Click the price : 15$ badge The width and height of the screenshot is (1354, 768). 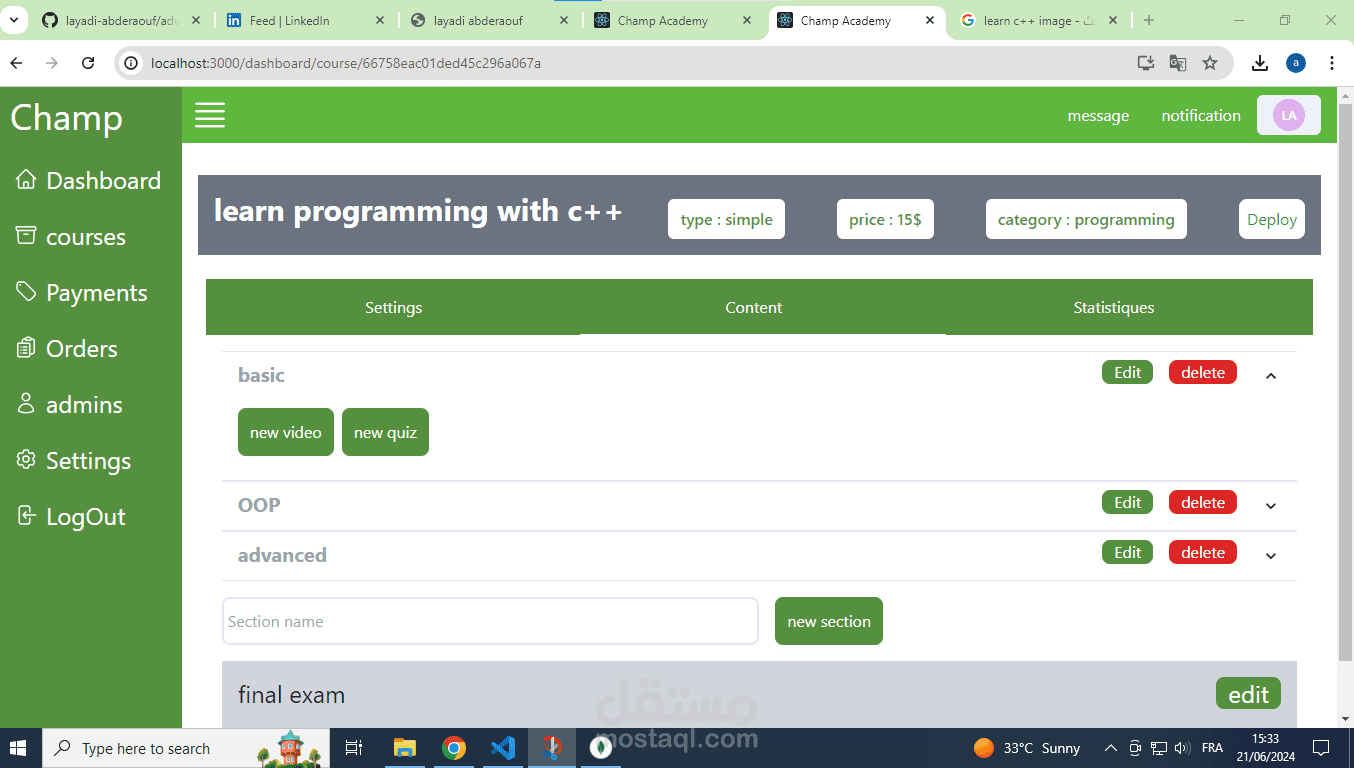pos(885,219)
